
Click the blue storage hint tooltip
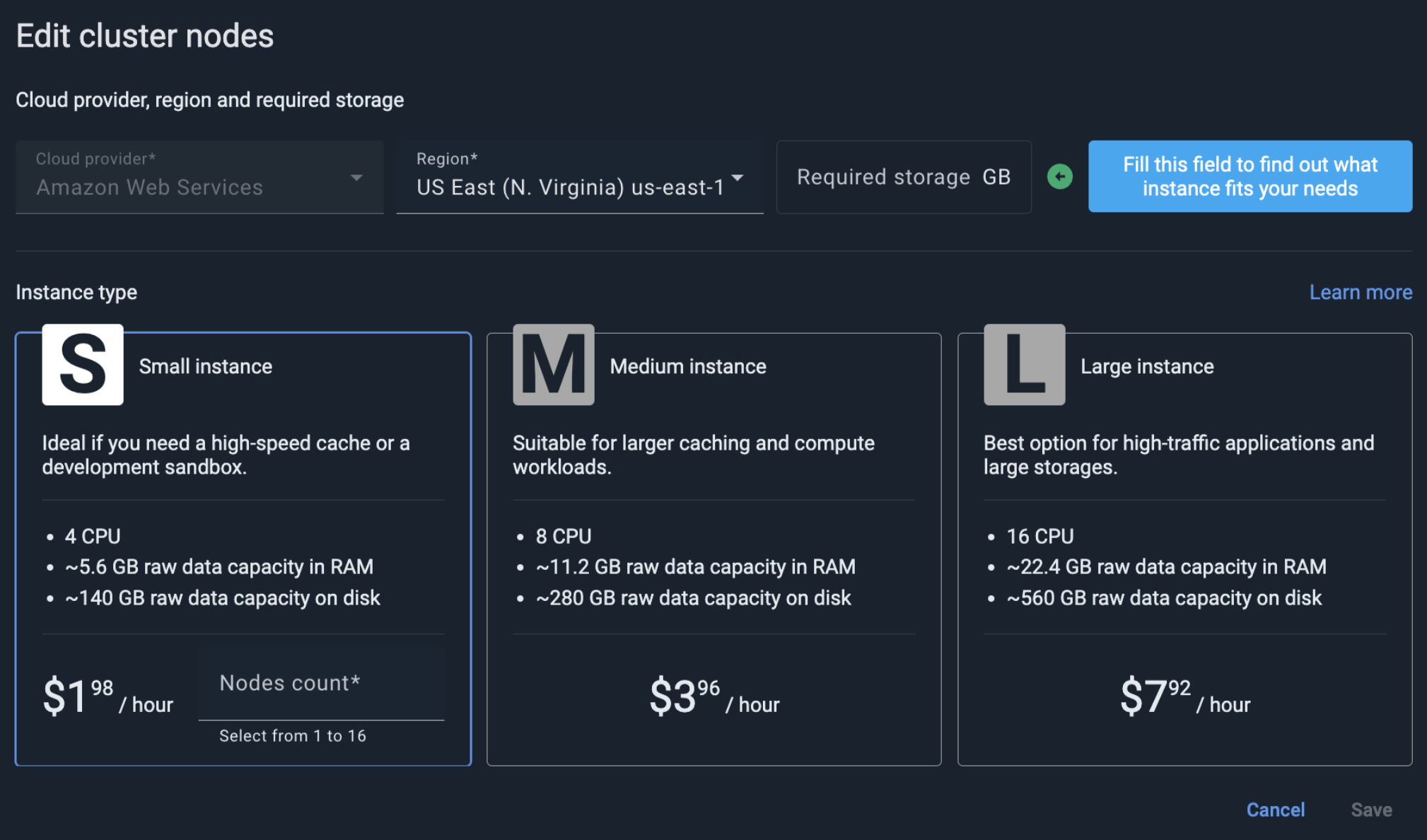click(x=1250, y=177)
